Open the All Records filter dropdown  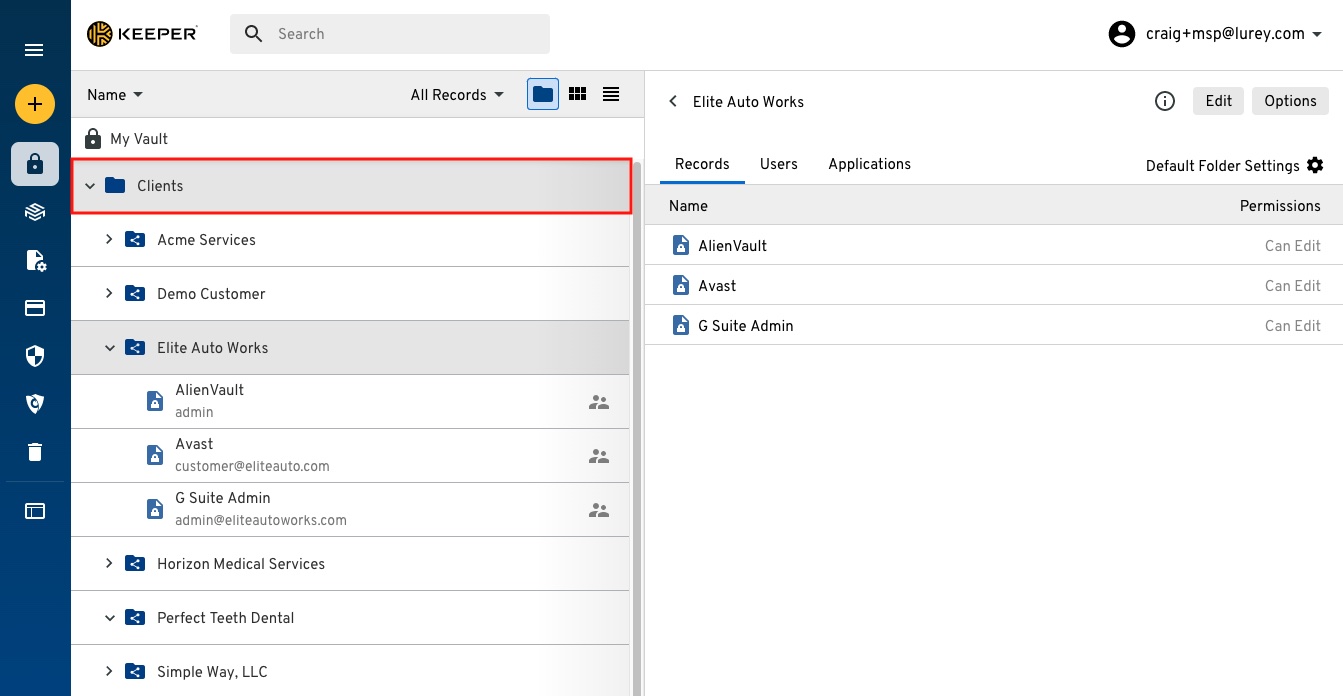point(457,95)
